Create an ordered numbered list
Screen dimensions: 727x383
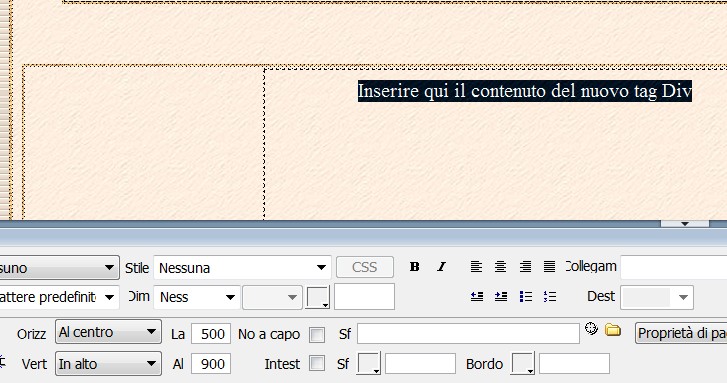click(x=549, y=296)
